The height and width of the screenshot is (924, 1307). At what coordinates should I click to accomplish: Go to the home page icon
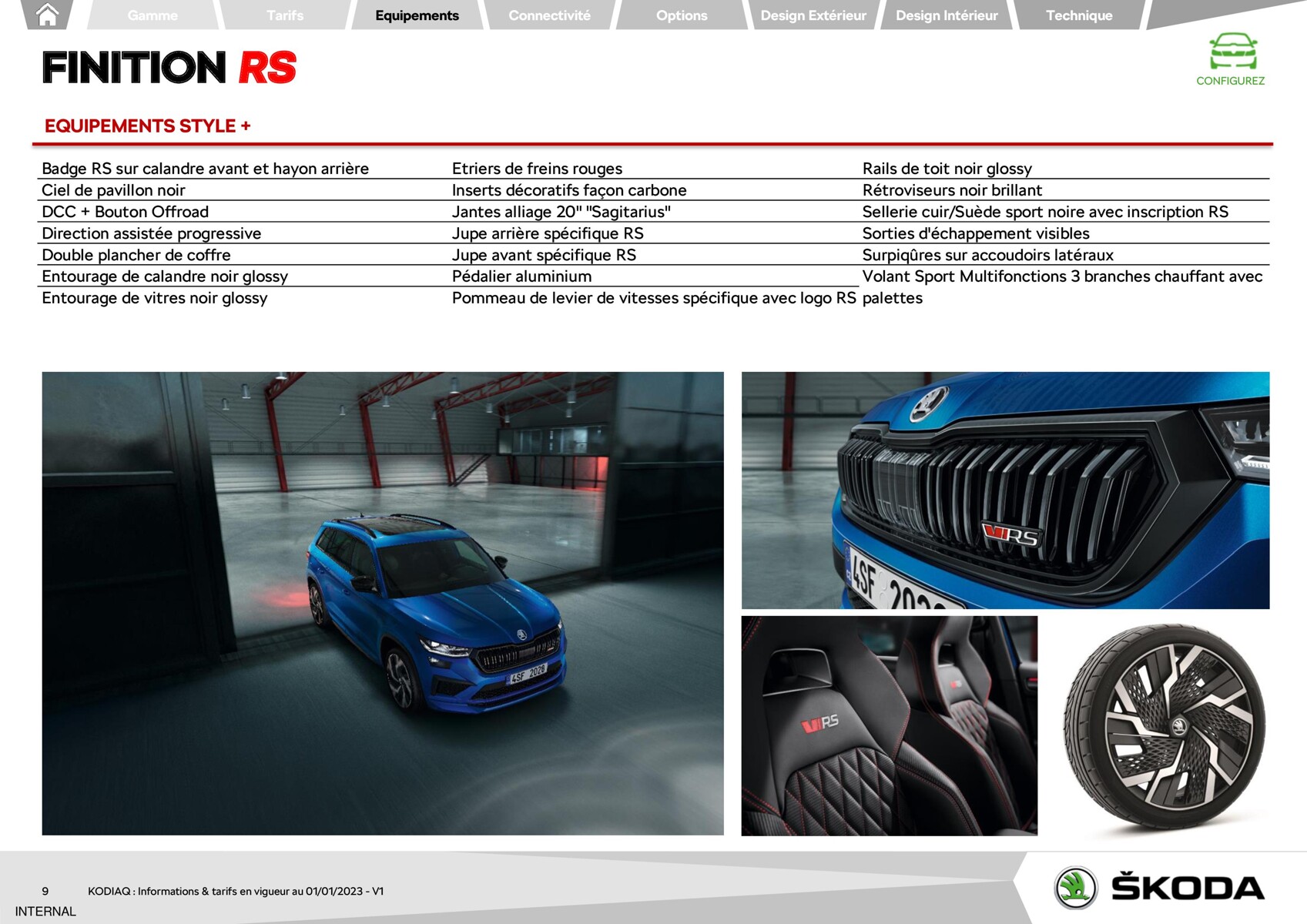[47, 15]
